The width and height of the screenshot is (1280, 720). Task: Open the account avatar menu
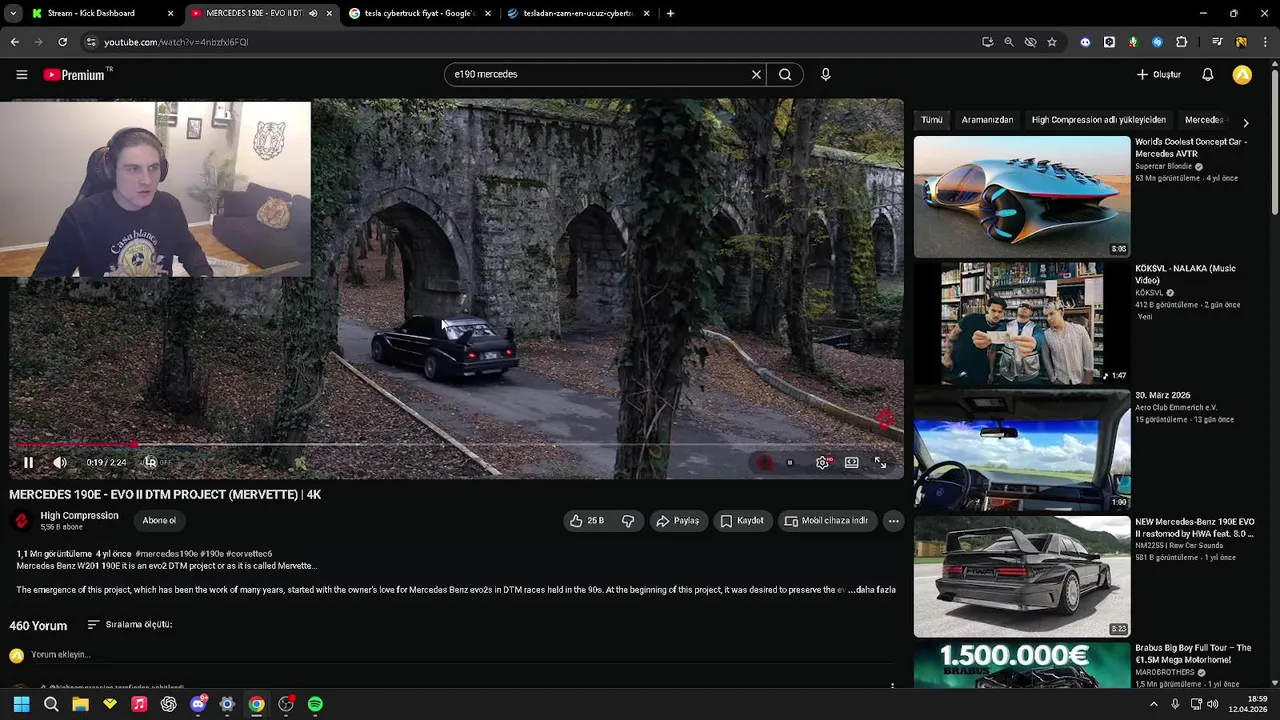click(x=1242, y=74)
